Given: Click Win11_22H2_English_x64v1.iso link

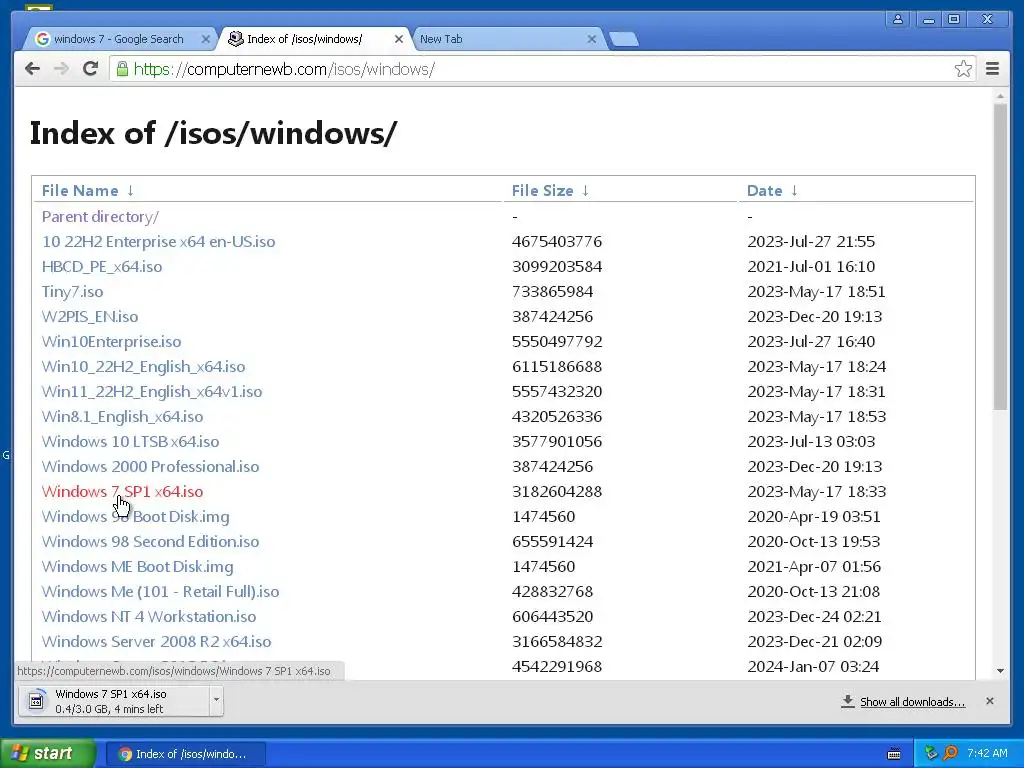Looking at the screenshot, I should 152,392.
